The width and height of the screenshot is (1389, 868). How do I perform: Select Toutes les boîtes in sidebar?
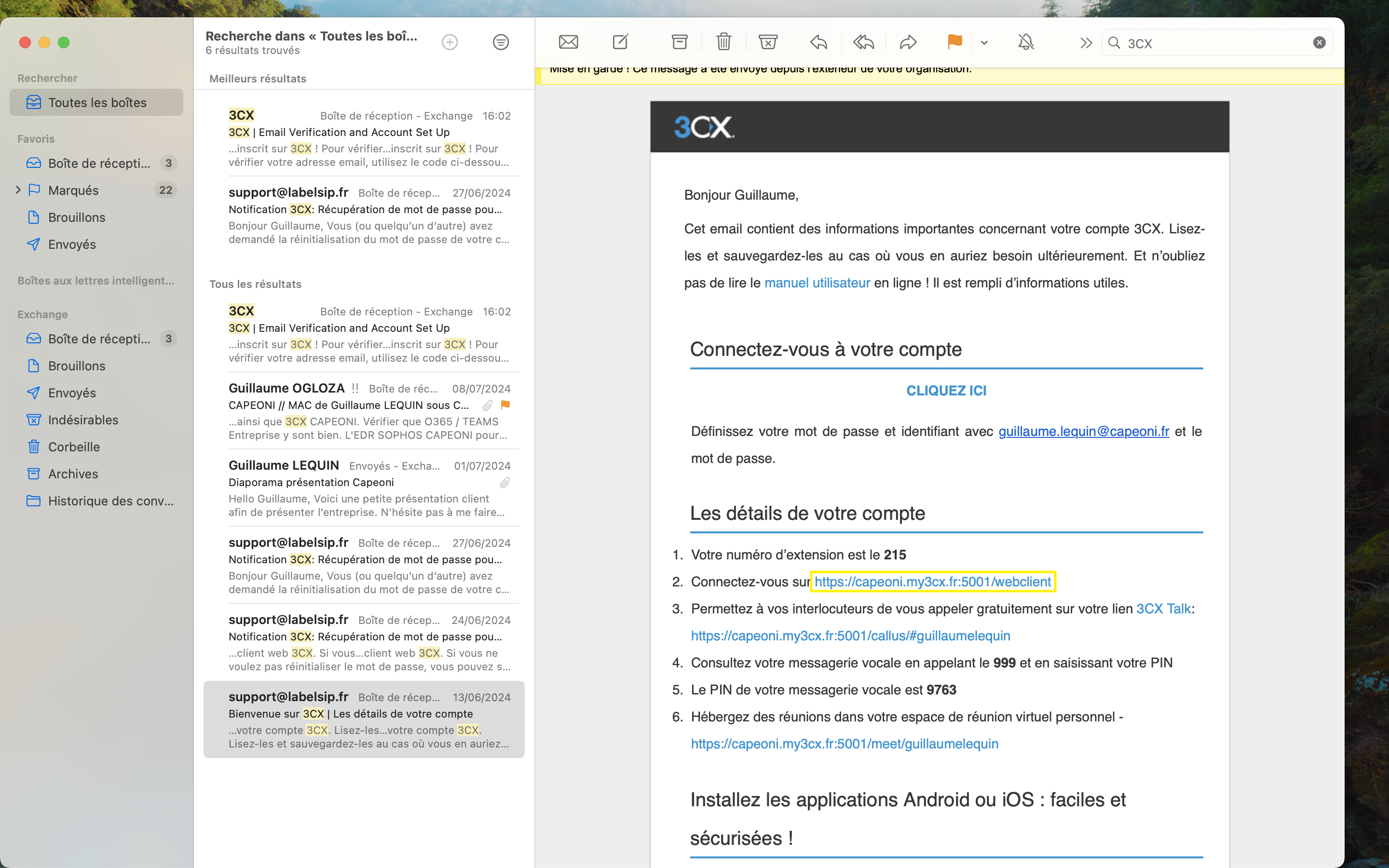coord(96,102)
